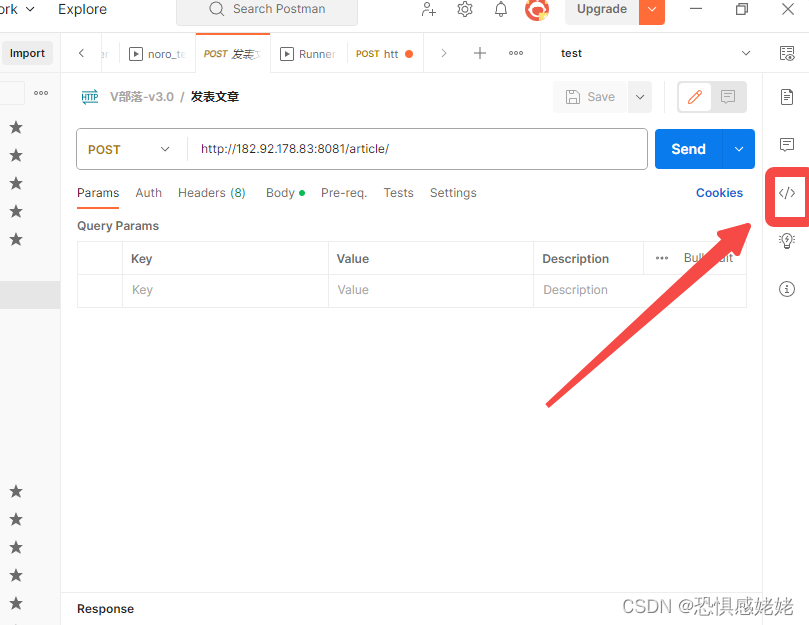Click the invite collaborators icon
Image resolution: width=809 pixels, height=625 pixels.
point(428,9)
